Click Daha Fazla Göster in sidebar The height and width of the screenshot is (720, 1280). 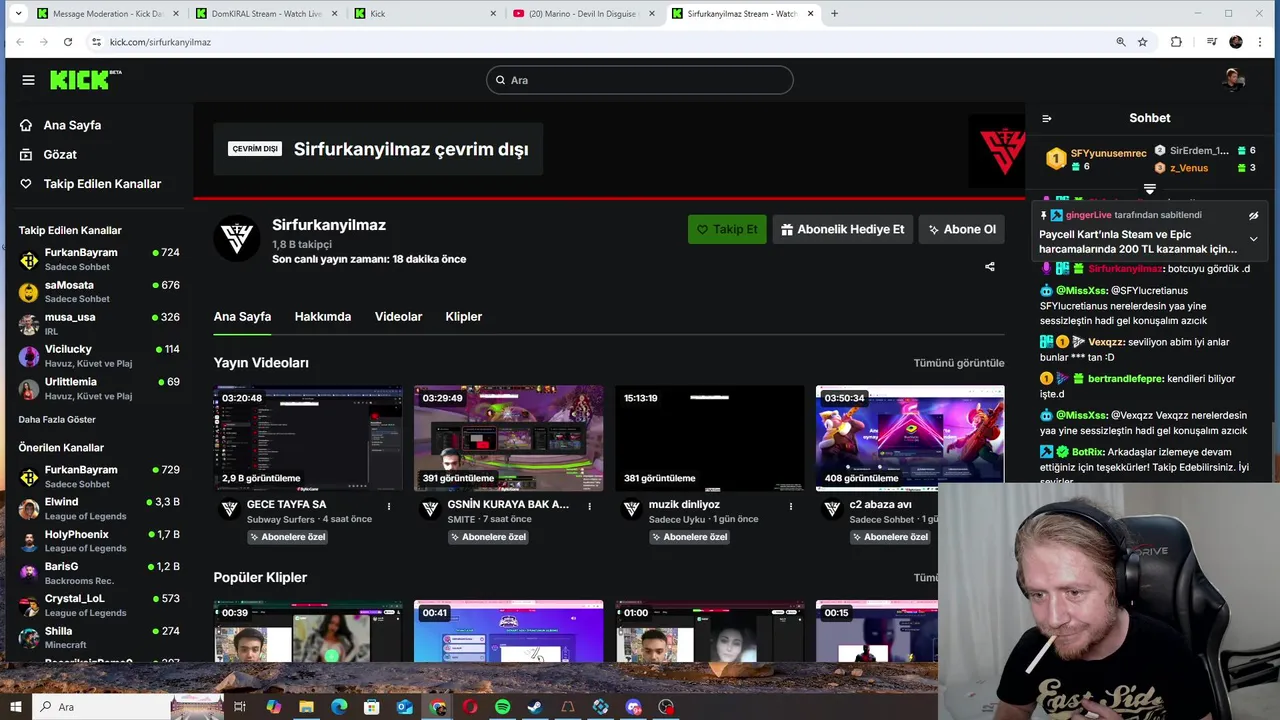click(57, 419)
